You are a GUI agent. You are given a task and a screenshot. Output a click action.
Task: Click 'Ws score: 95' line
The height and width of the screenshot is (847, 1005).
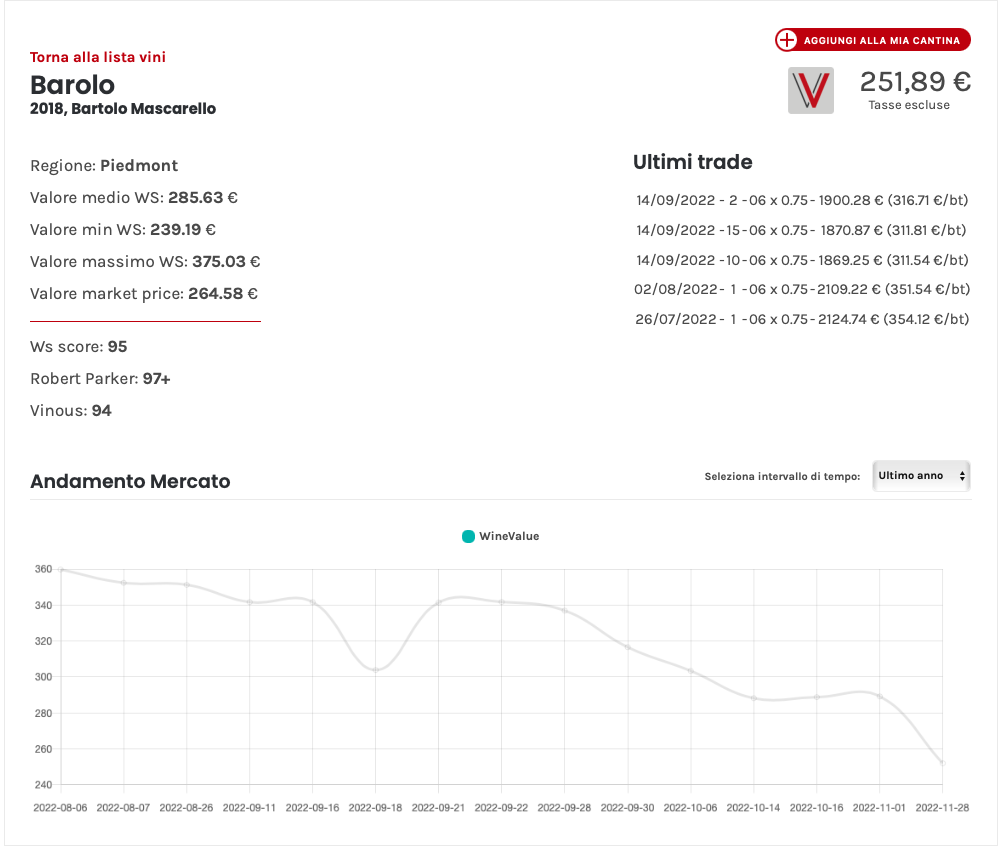coord(79,347)
